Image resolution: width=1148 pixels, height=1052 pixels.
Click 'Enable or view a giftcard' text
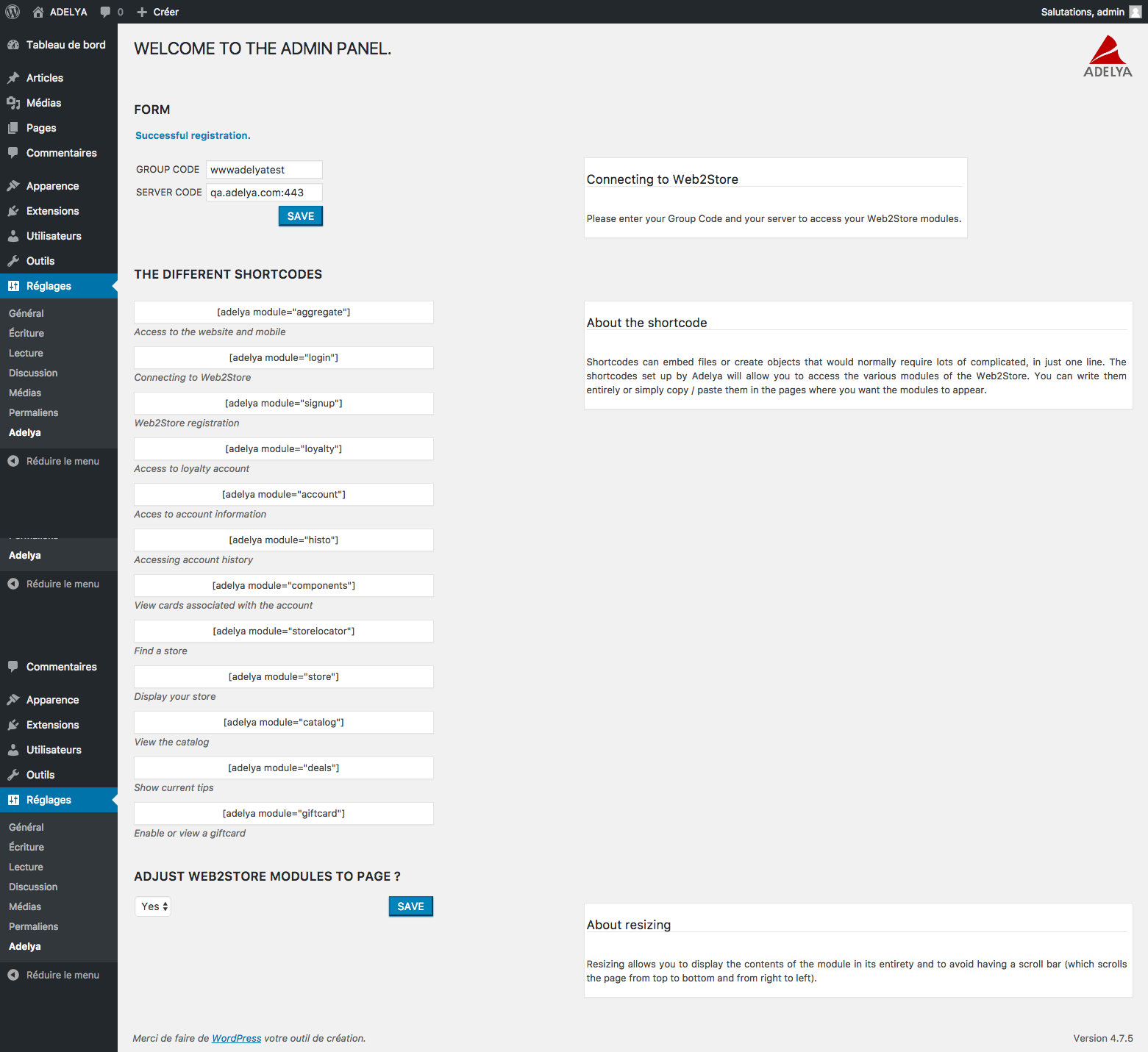point(190,833)
